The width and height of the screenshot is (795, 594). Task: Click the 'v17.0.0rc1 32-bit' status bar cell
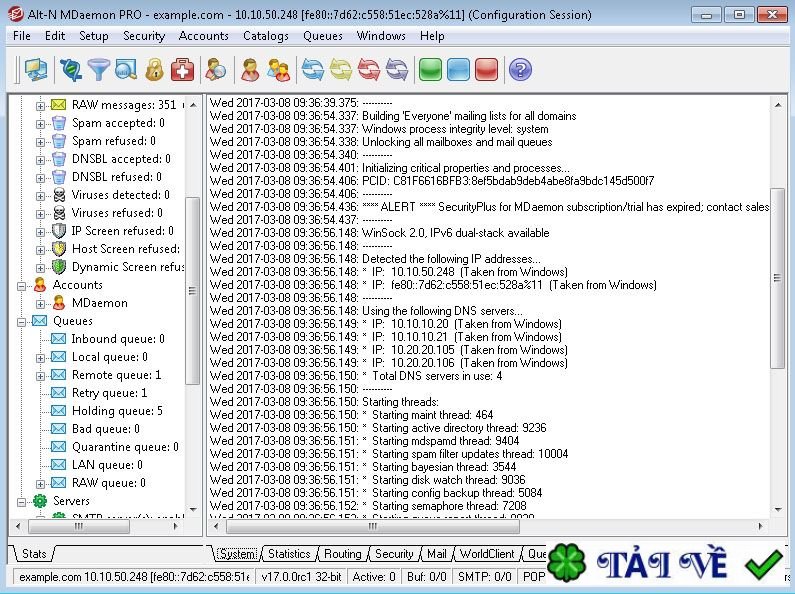[301, 577]
